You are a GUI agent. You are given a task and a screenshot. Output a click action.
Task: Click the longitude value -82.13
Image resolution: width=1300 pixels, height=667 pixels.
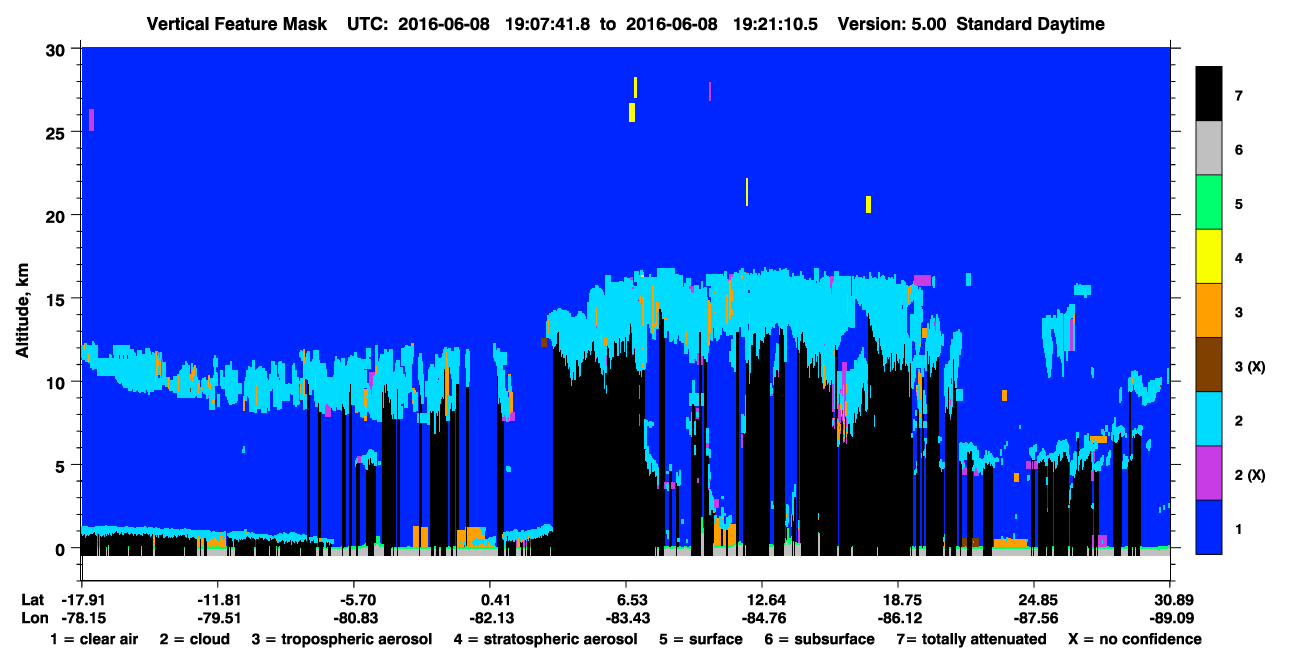click(x=490, y=617)
